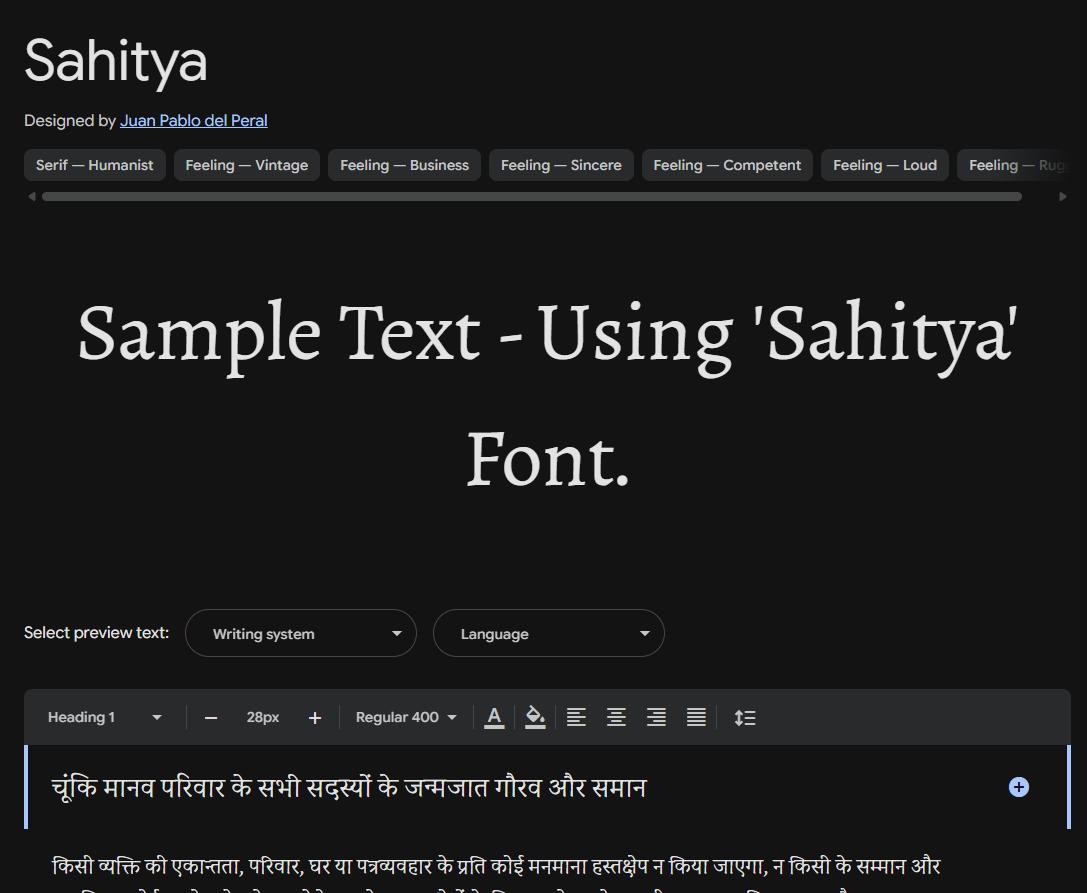
Task: Open the Heading 1 style dropdown
Action: (x=105, y=718)
